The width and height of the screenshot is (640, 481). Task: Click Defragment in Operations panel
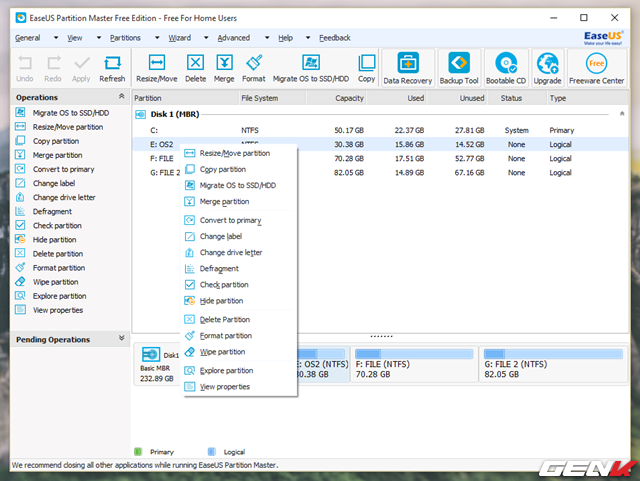(52, 212)
